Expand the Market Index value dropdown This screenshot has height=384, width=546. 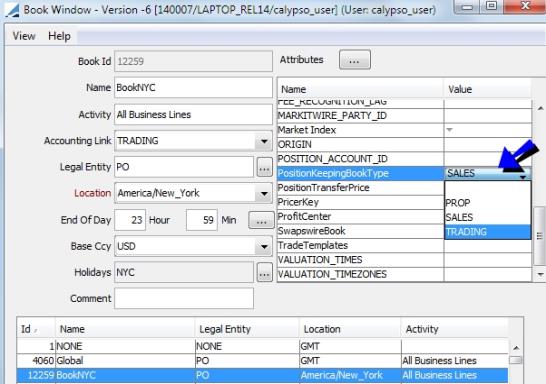point(450,130)
